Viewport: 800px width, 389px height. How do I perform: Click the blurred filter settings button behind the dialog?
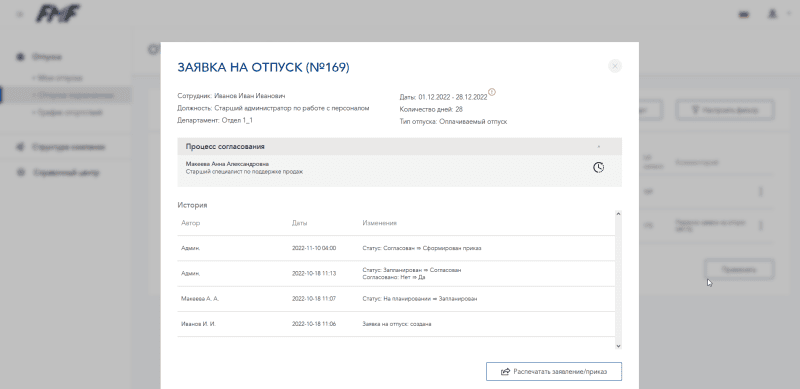coord(725,110)
